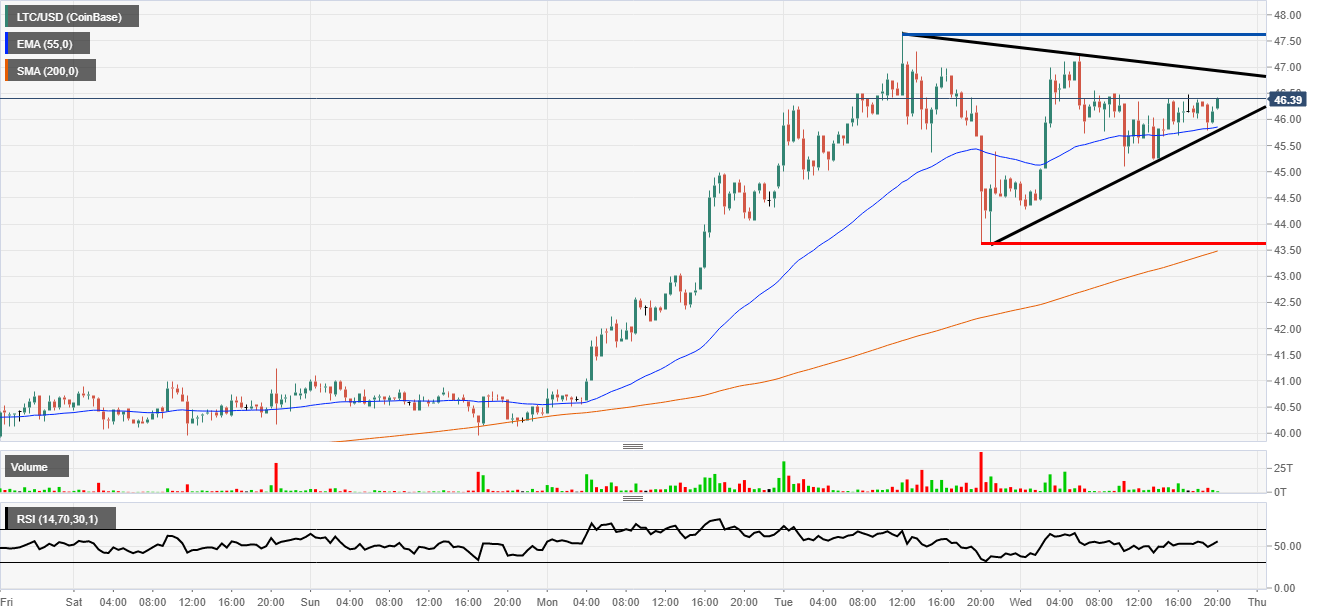
Task: Click the orange SMA color marker
Action: tap(7, 70)
